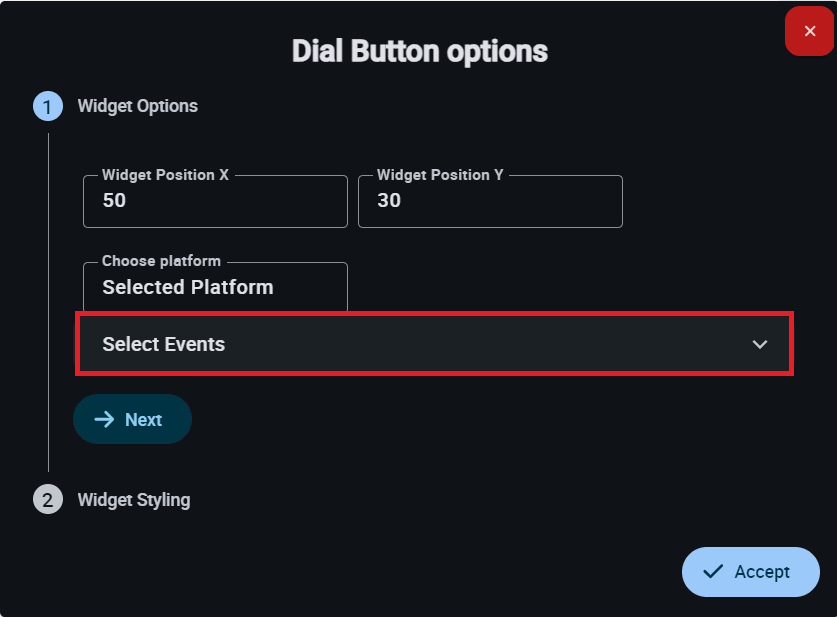The image size is (837, 617).
Task: Click the Dial Button options title
Action: pyautogui.click(x=419, y=51)
